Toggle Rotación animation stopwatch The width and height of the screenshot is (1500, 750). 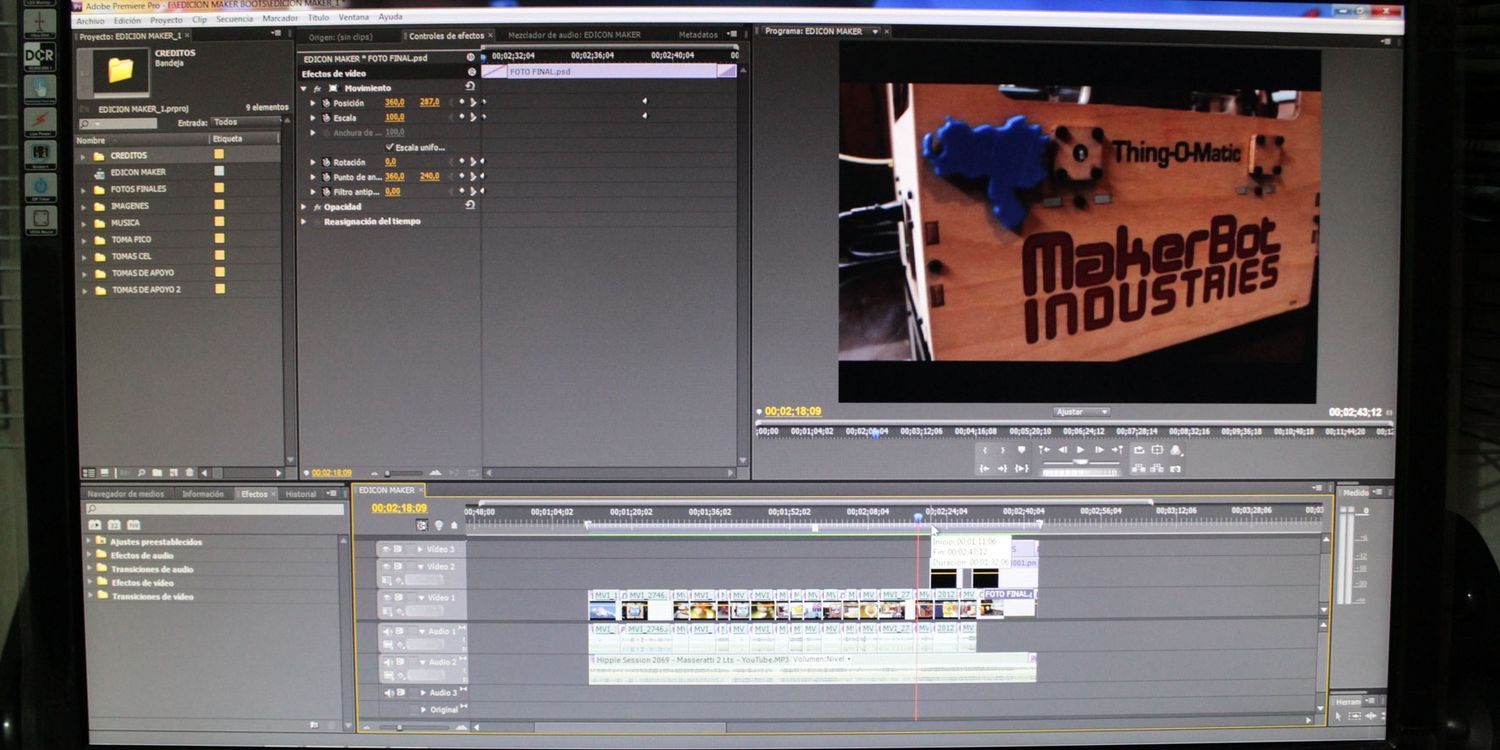[x=325, y=162]
